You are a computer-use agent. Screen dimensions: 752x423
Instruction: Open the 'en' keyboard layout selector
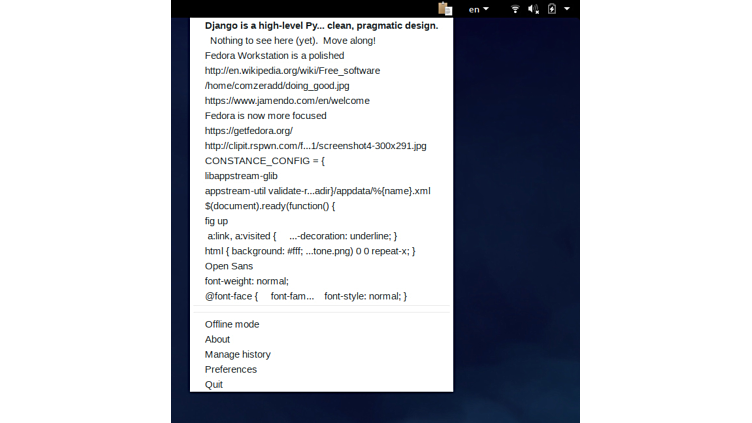tap(478, 9)
